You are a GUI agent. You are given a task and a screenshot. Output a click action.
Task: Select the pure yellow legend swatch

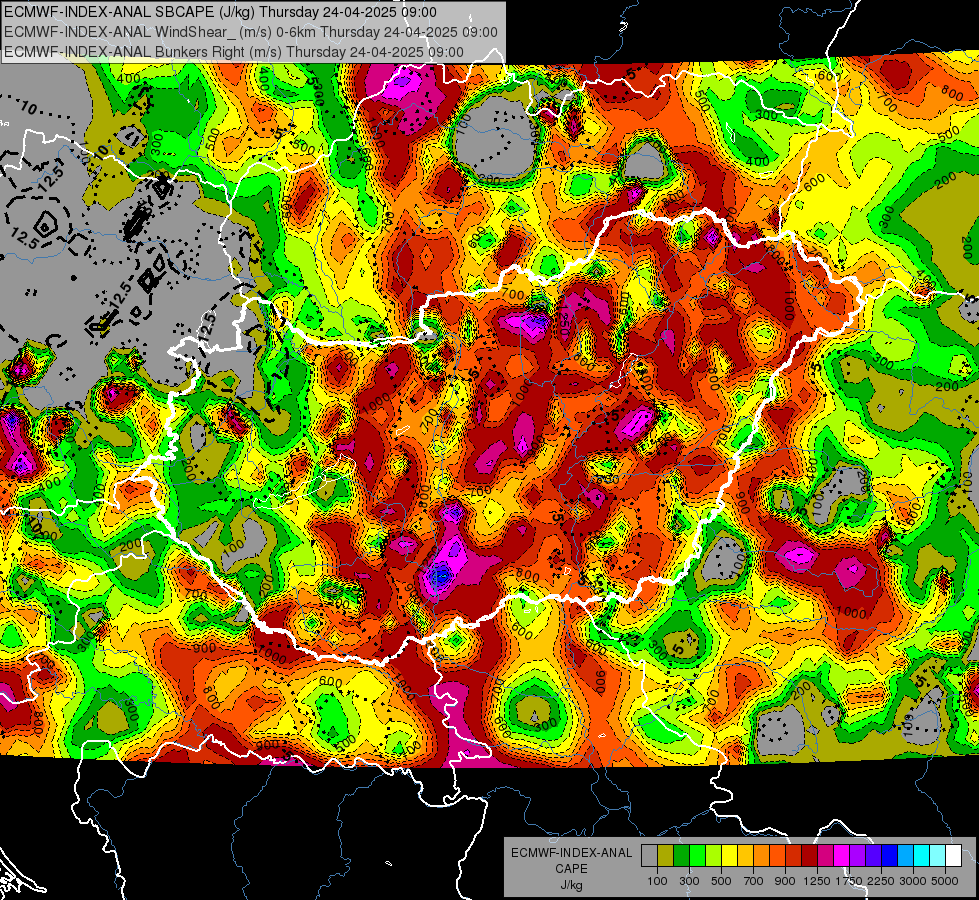click(729, 855)
